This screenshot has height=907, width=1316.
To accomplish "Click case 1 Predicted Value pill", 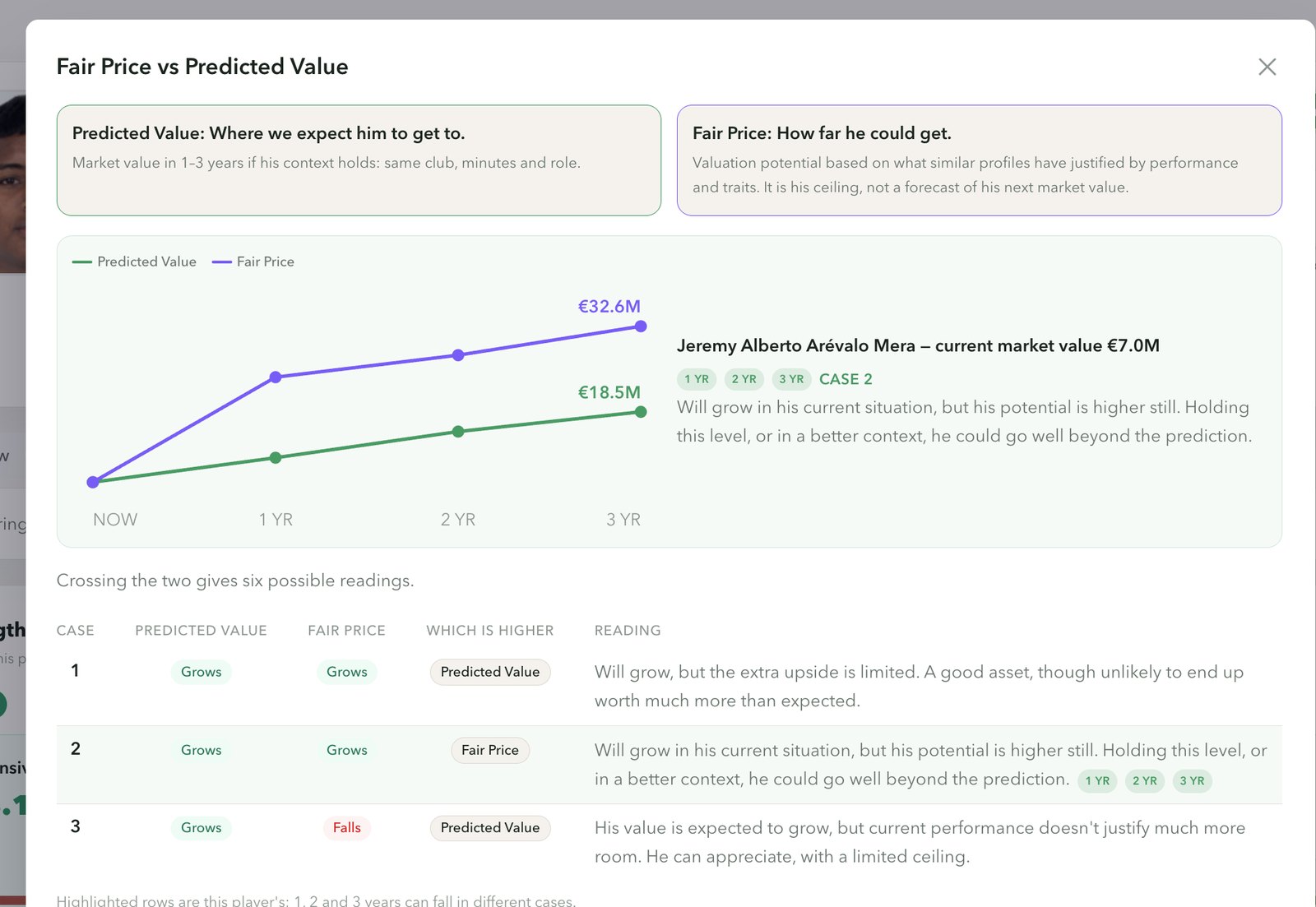I will coord(490,672).
